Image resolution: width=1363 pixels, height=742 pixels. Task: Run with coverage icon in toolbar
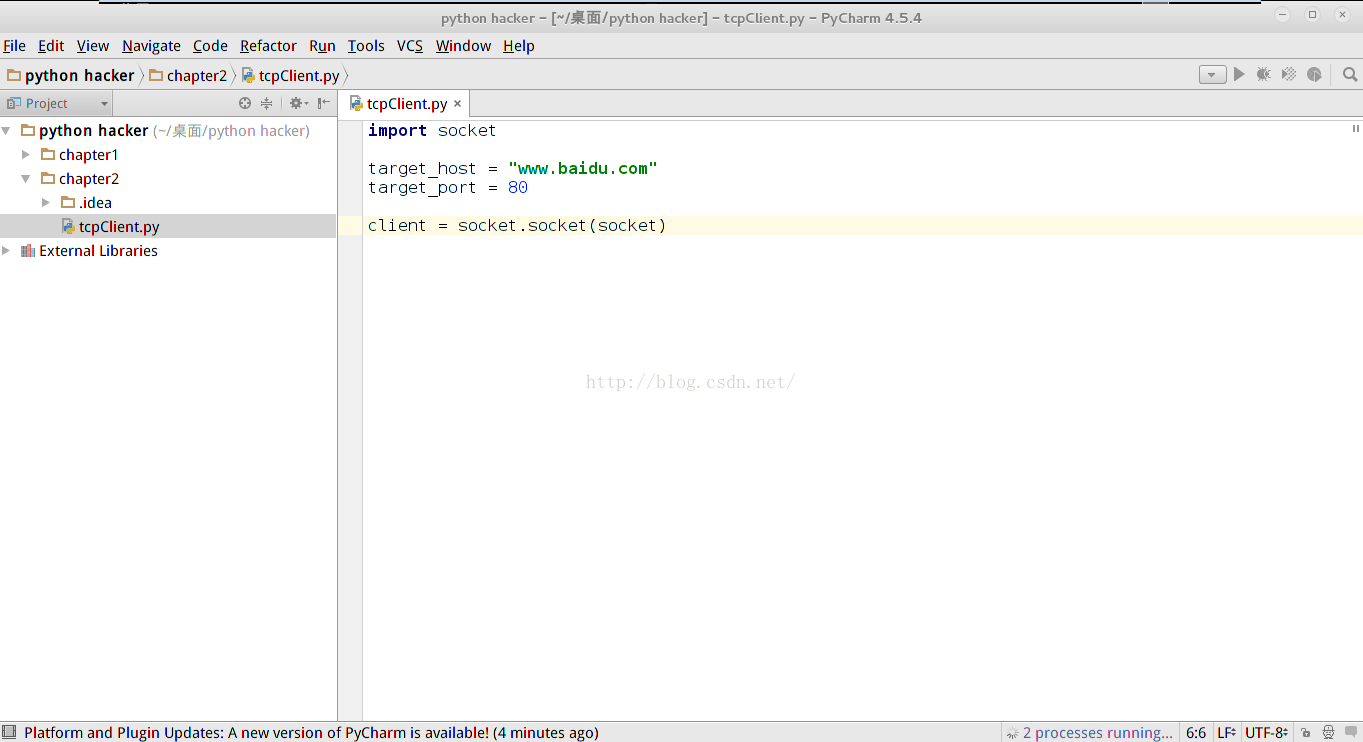tap(1289, 74)
